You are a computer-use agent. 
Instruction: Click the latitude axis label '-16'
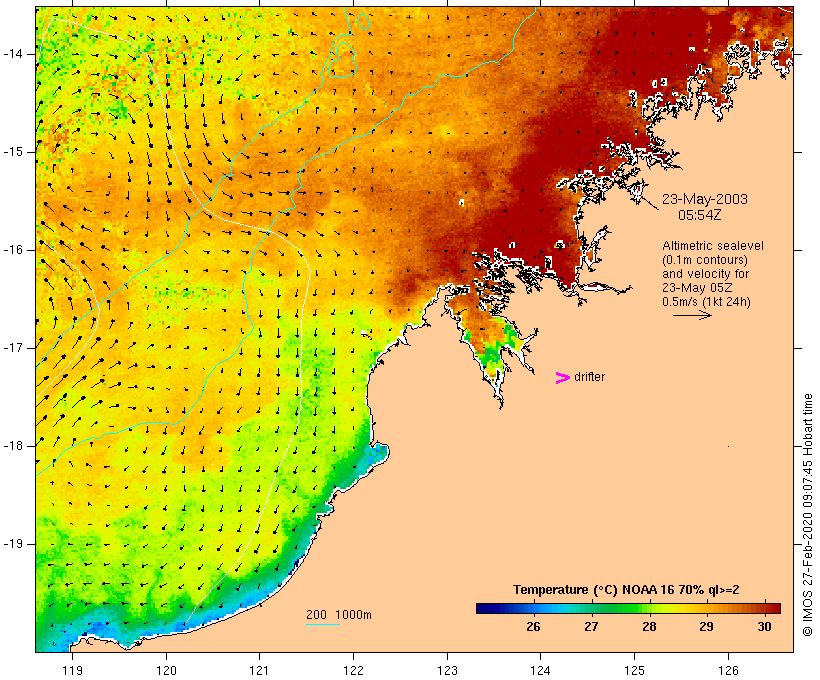click(x=13, y=250)
